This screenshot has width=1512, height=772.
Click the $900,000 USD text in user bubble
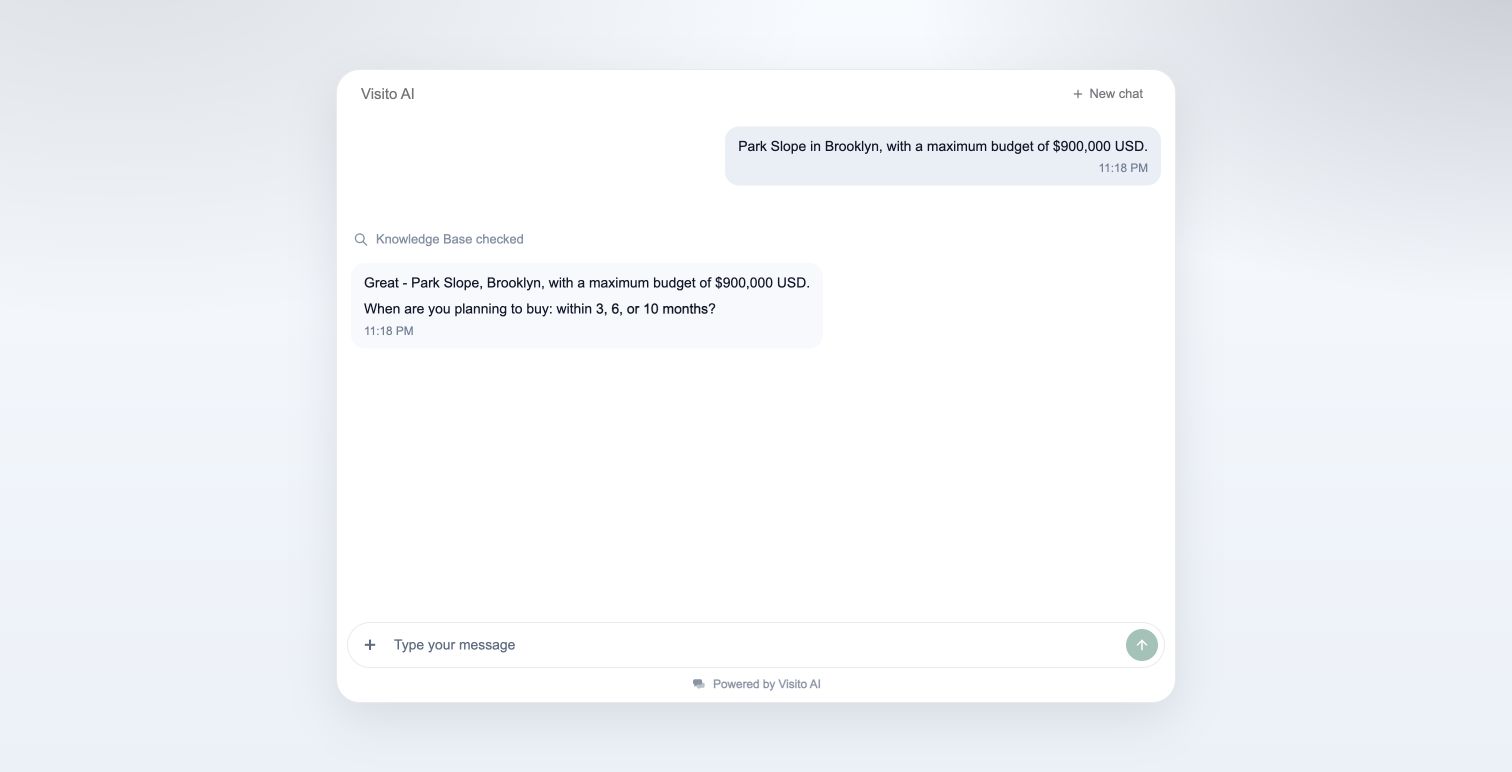coord(1100,146)
